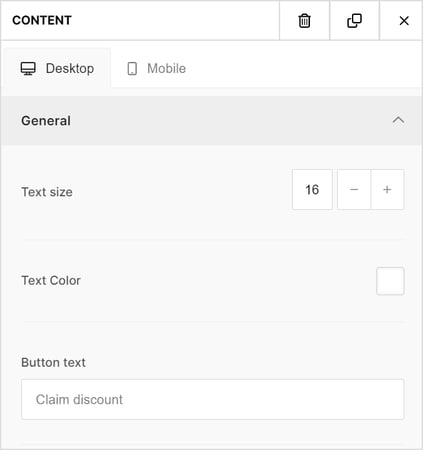Increase text size with plus button

[387, 189]
